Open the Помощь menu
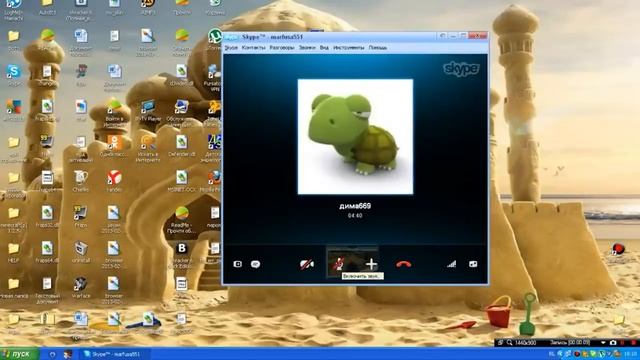Viewport: 640px width, 360px height. (x=378, y=48)
